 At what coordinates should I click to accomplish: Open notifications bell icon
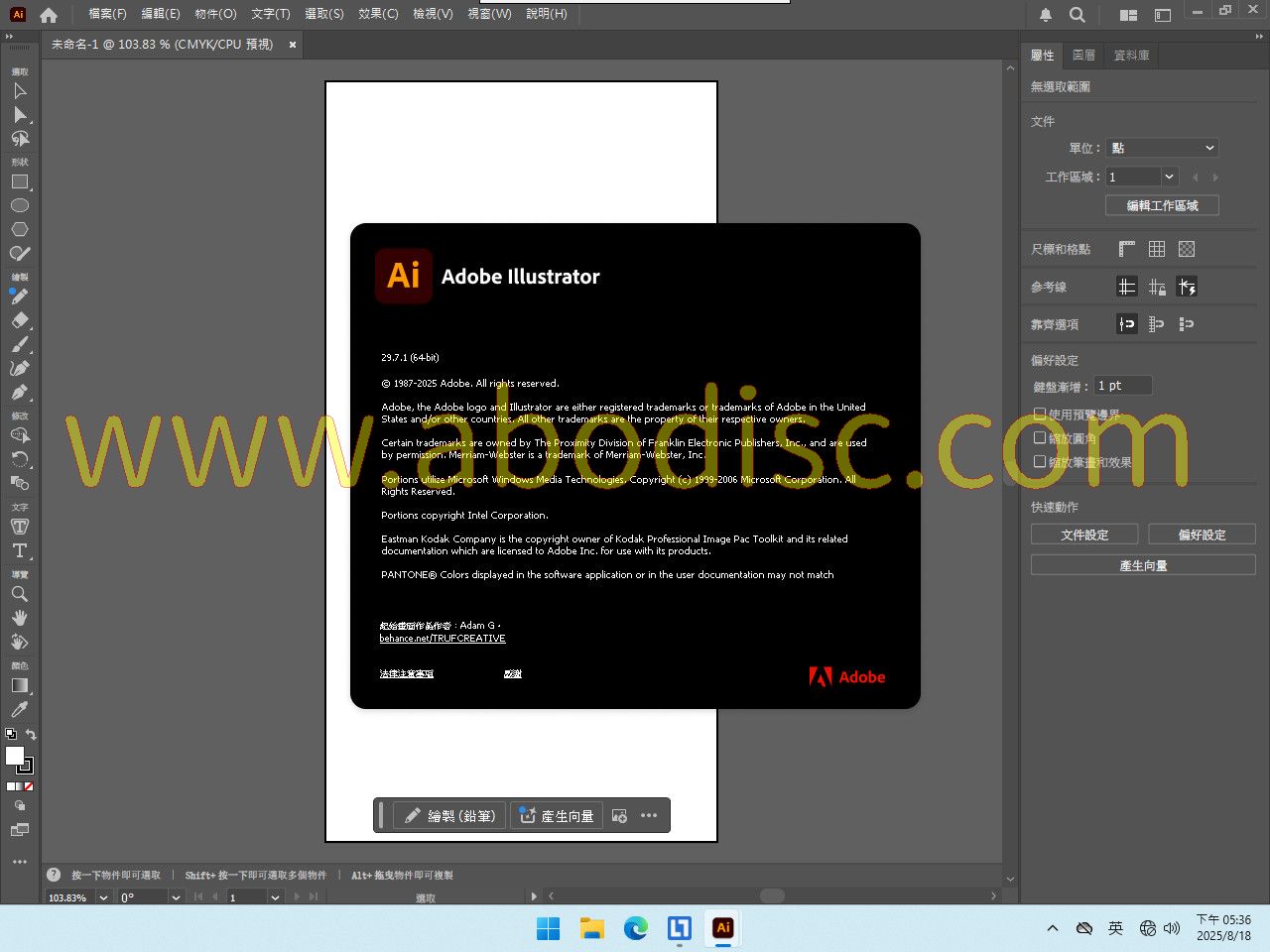tap(1046, 15)
